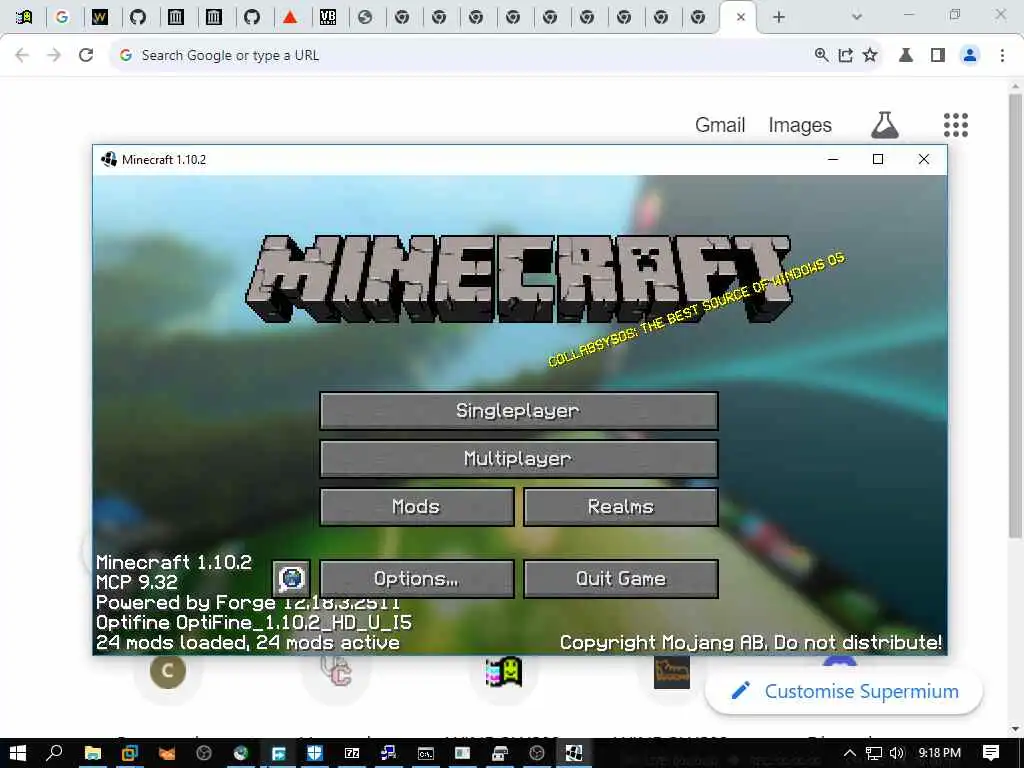Viewport: 1024px width, 768px height.
Task: Toggle the browser side panel
Action: coord(938,55)
